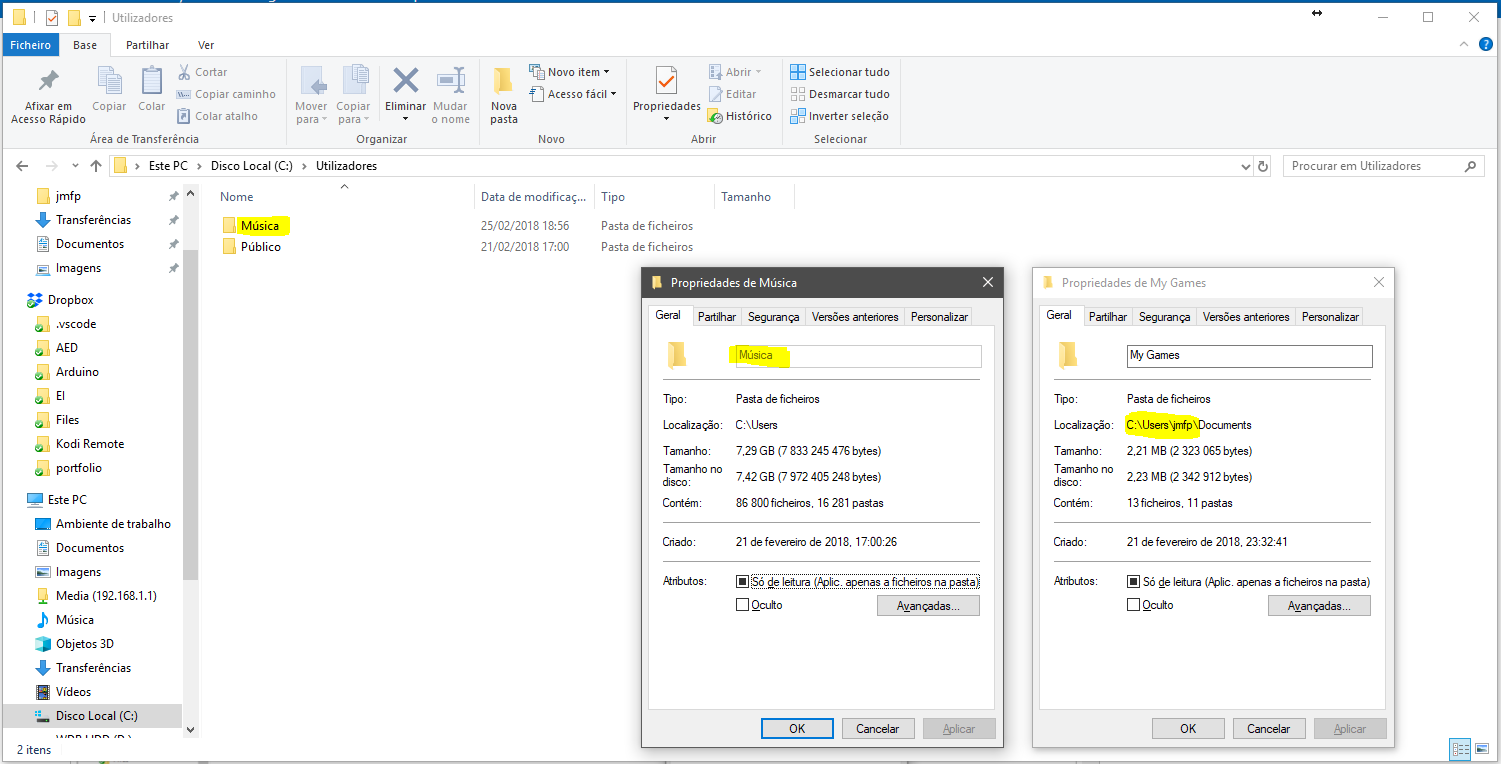Image resolution: width=1501 pixels, height=764 pixels.
Task: Open the Mover para dropdown
Action: click(x=312, y=96)
